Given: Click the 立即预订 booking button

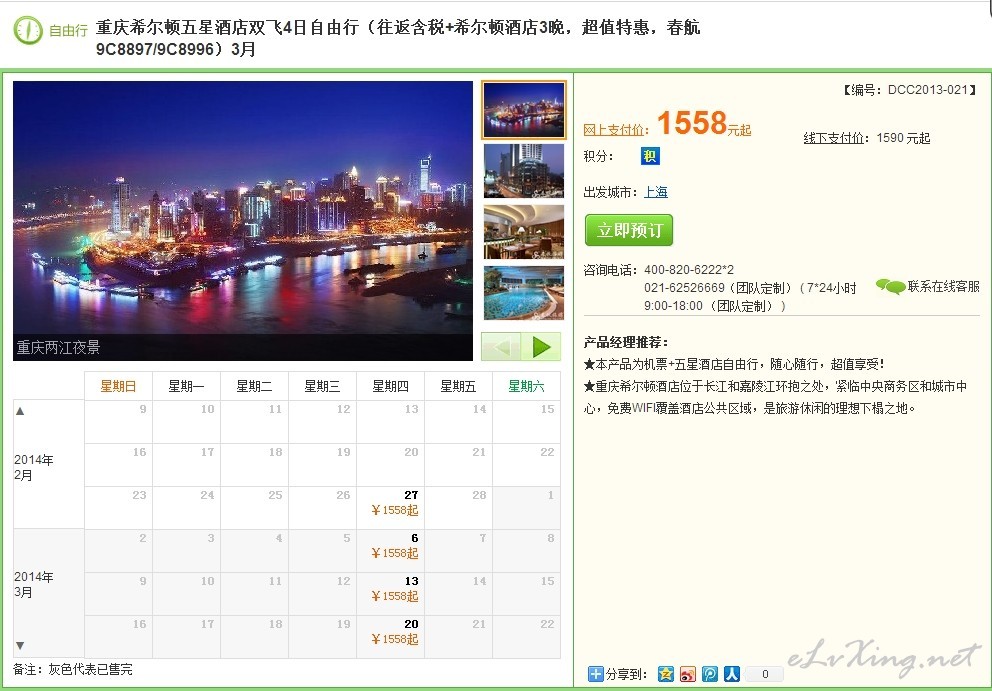Looking at the screenshot, I should [629, 230].
